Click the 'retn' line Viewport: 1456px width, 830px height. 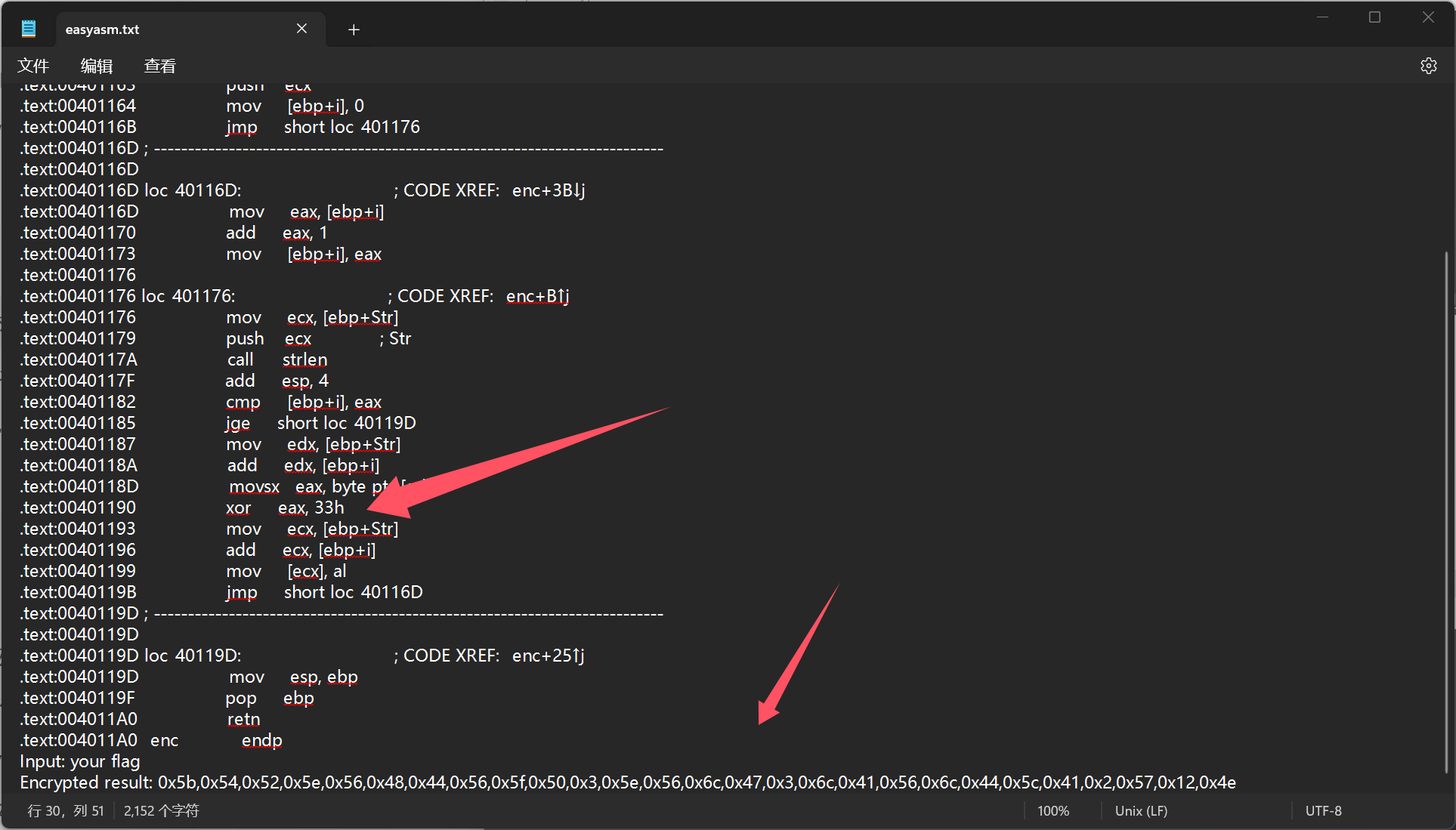coord(140,719)
